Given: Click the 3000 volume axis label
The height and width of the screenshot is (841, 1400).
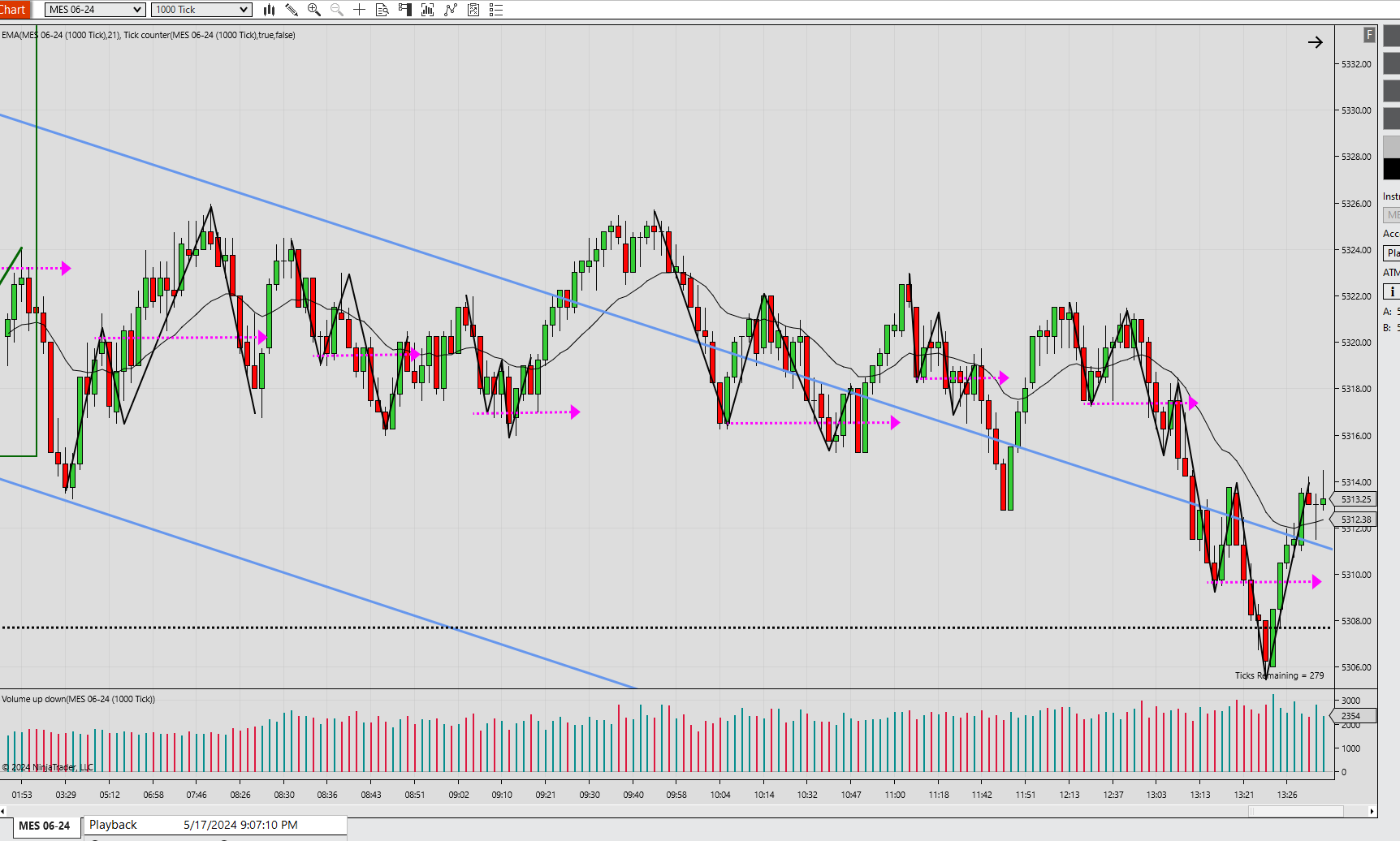Looking at the screenshot, I should (1351, 701).
